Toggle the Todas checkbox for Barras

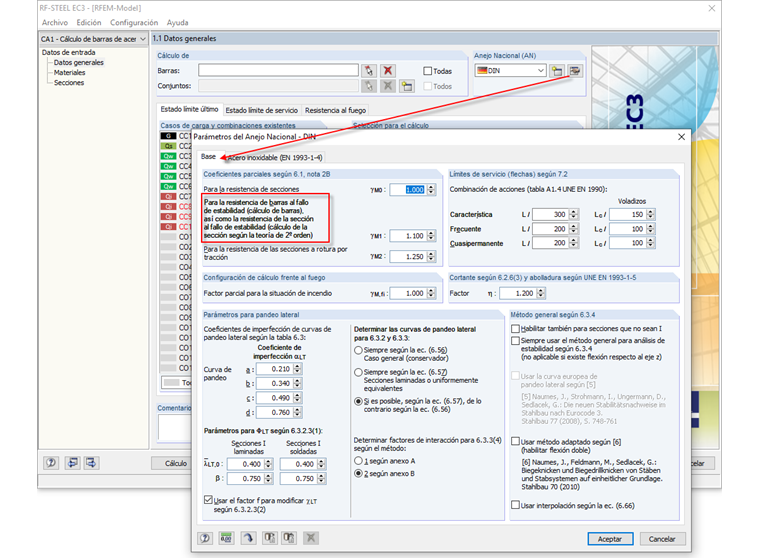[428, 71]
